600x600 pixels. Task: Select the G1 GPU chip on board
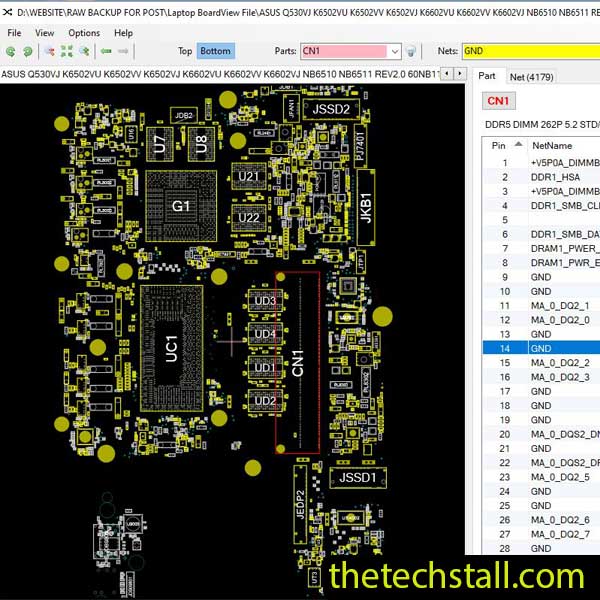pos(181,206)
